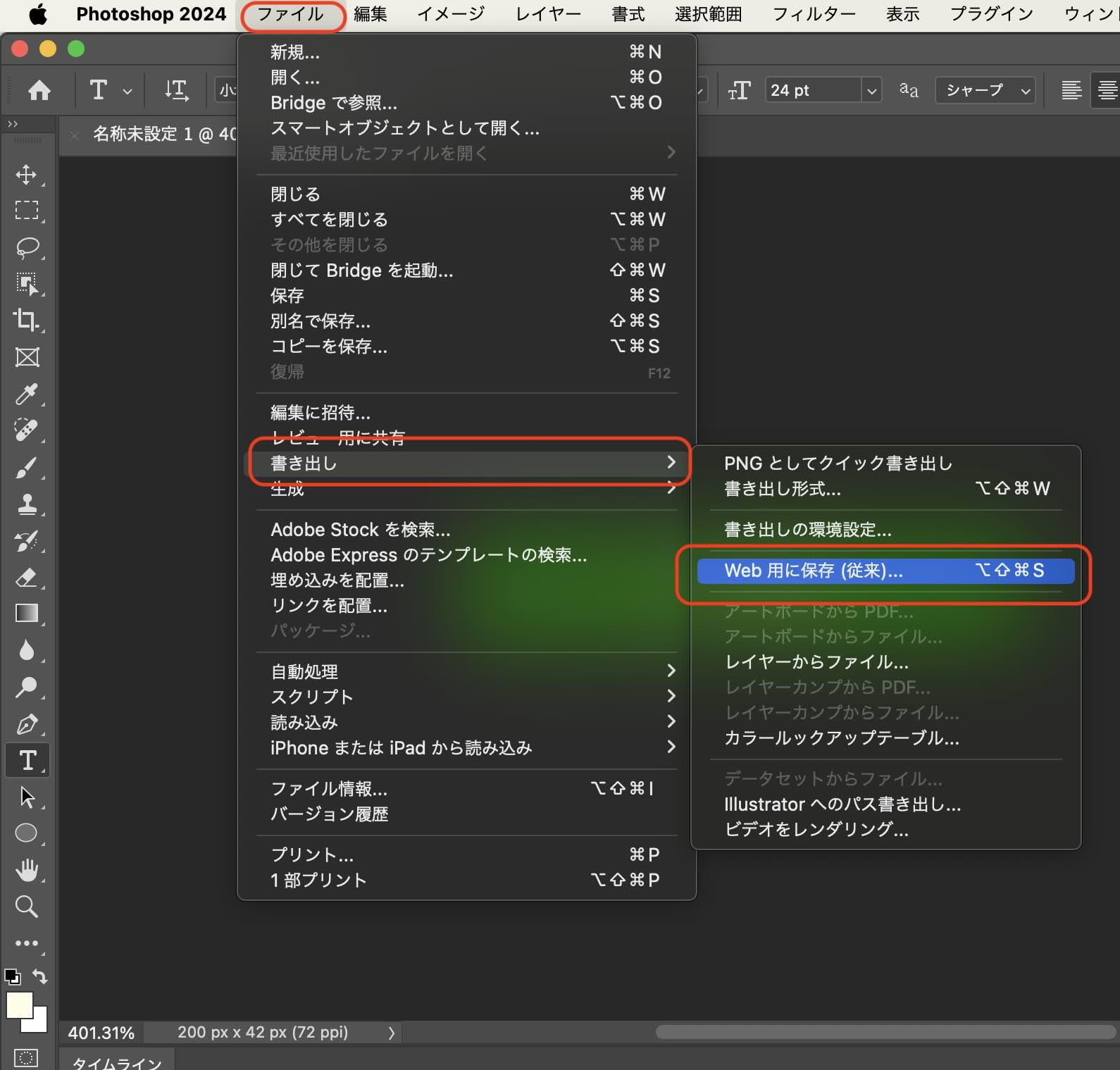Choose 新規... menu item
The height and width of the screenshot is (1070, 1120).
[x=466, y=51]
